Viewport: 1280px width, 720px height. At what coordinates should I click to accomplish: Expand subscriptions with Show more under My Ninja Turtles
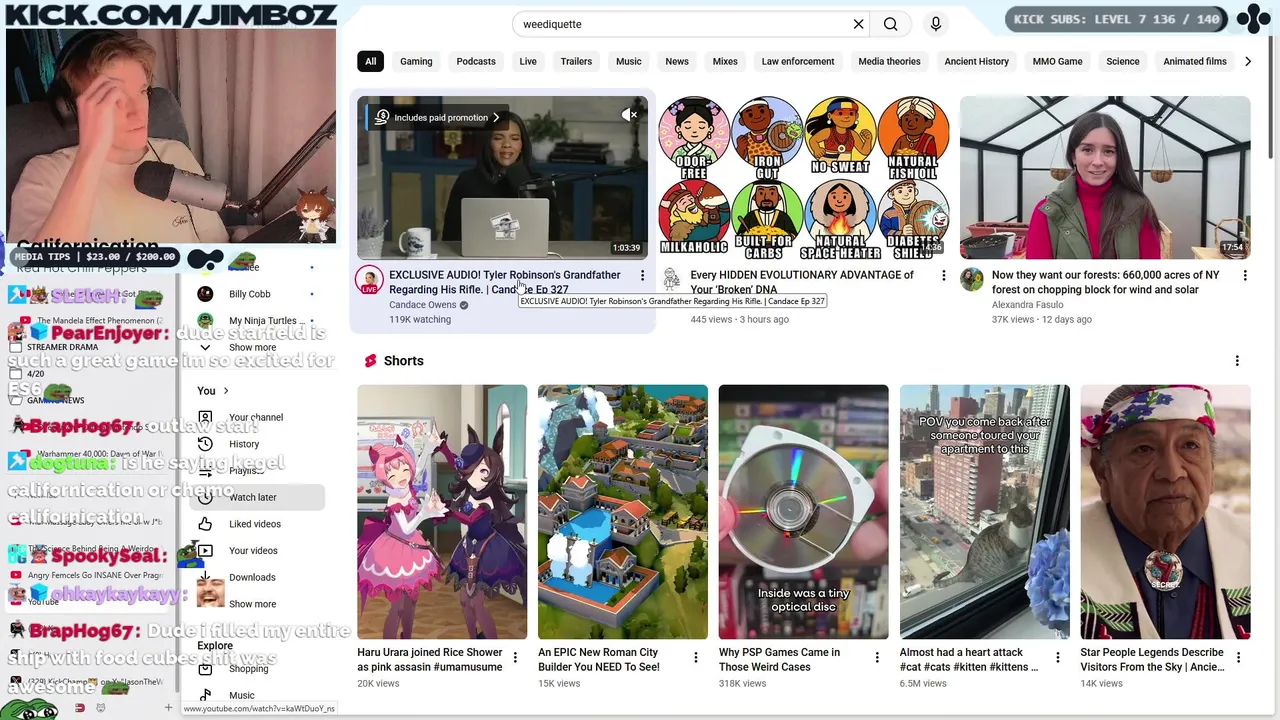point(252,348)
